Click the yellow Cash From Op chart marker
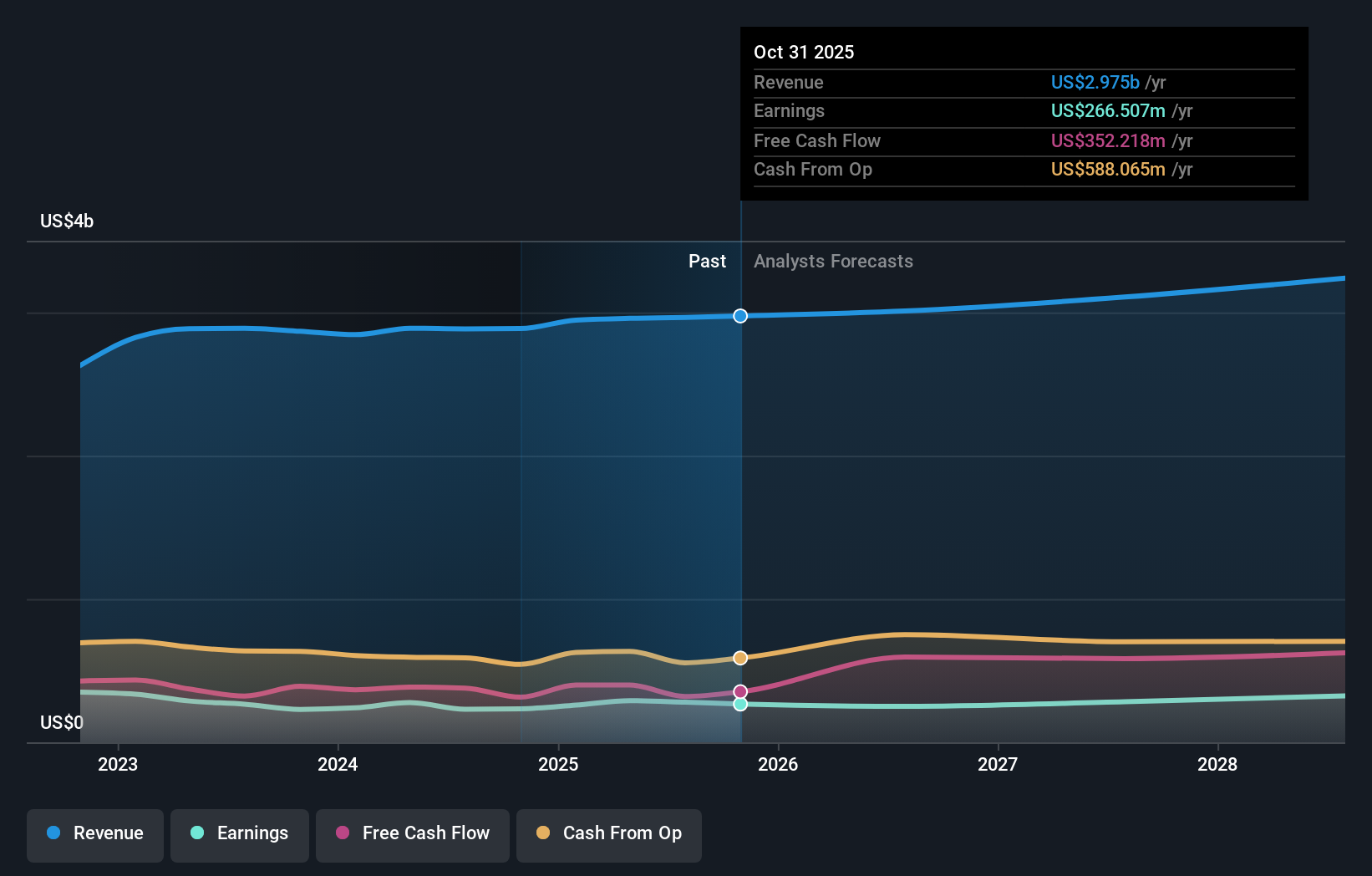 tap(739, 658)
